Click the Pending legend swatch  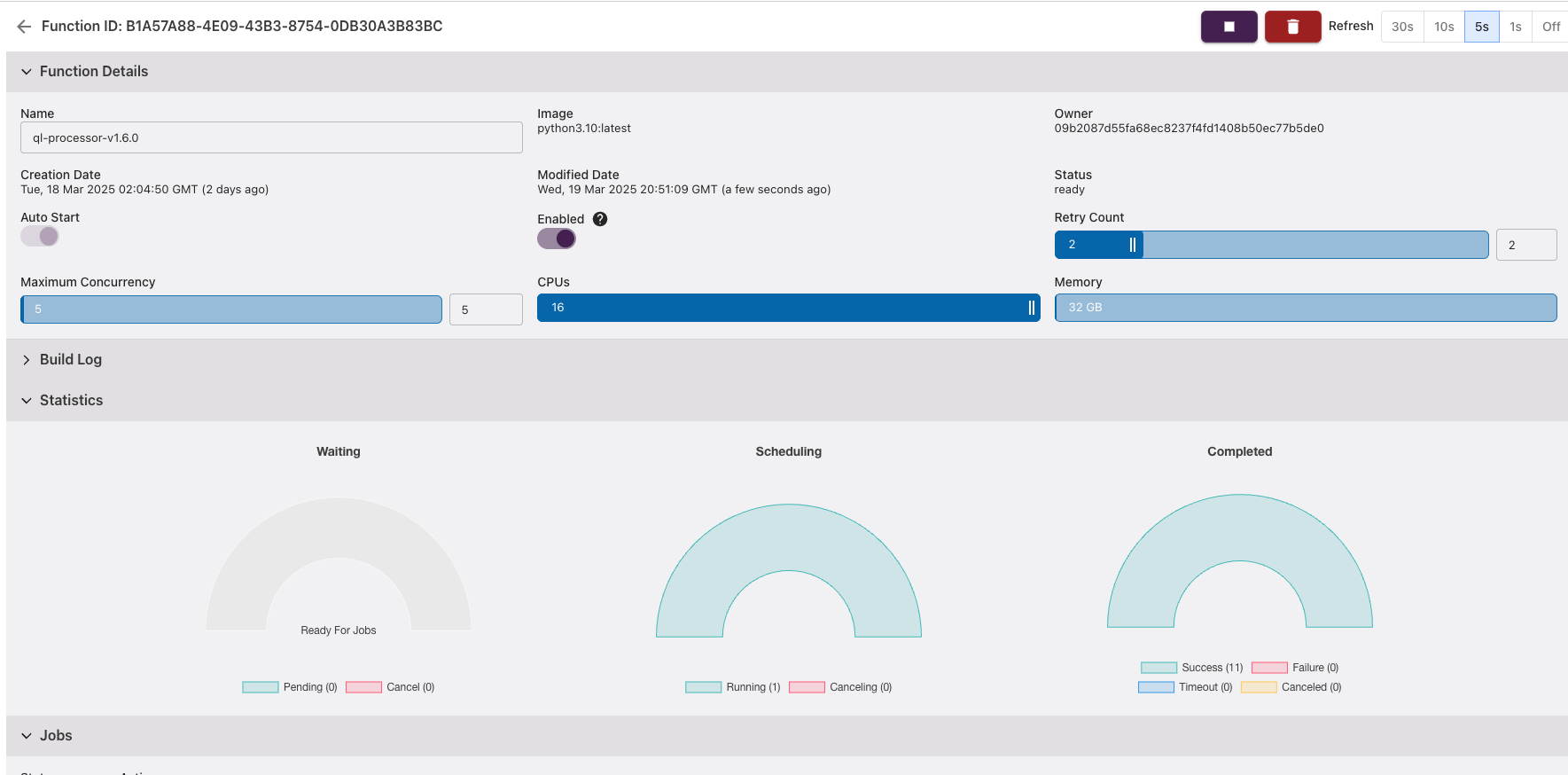click(261, 687)
